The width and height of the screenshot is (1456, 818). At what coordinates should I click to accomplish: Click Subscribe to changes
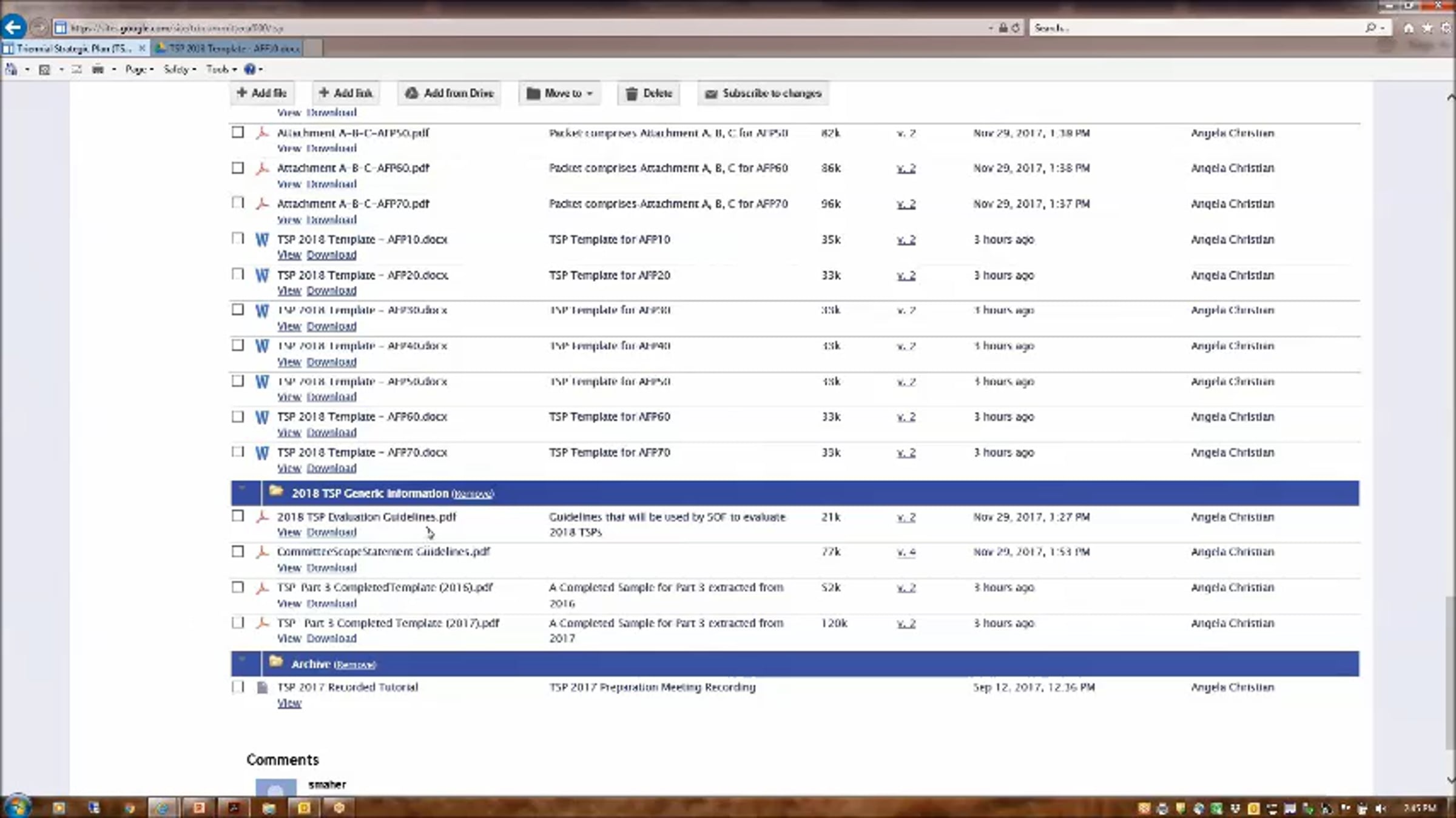point(763,93)
